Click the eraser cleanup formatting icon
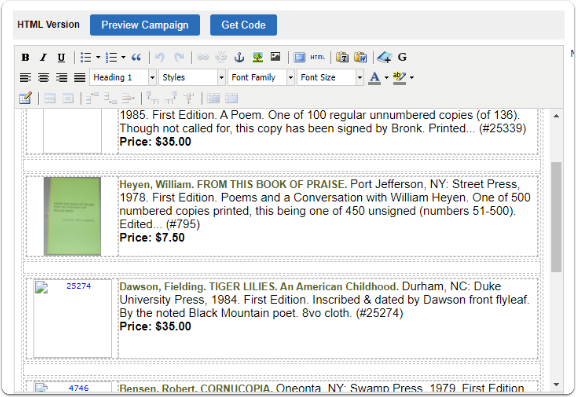 pos(385,57)
